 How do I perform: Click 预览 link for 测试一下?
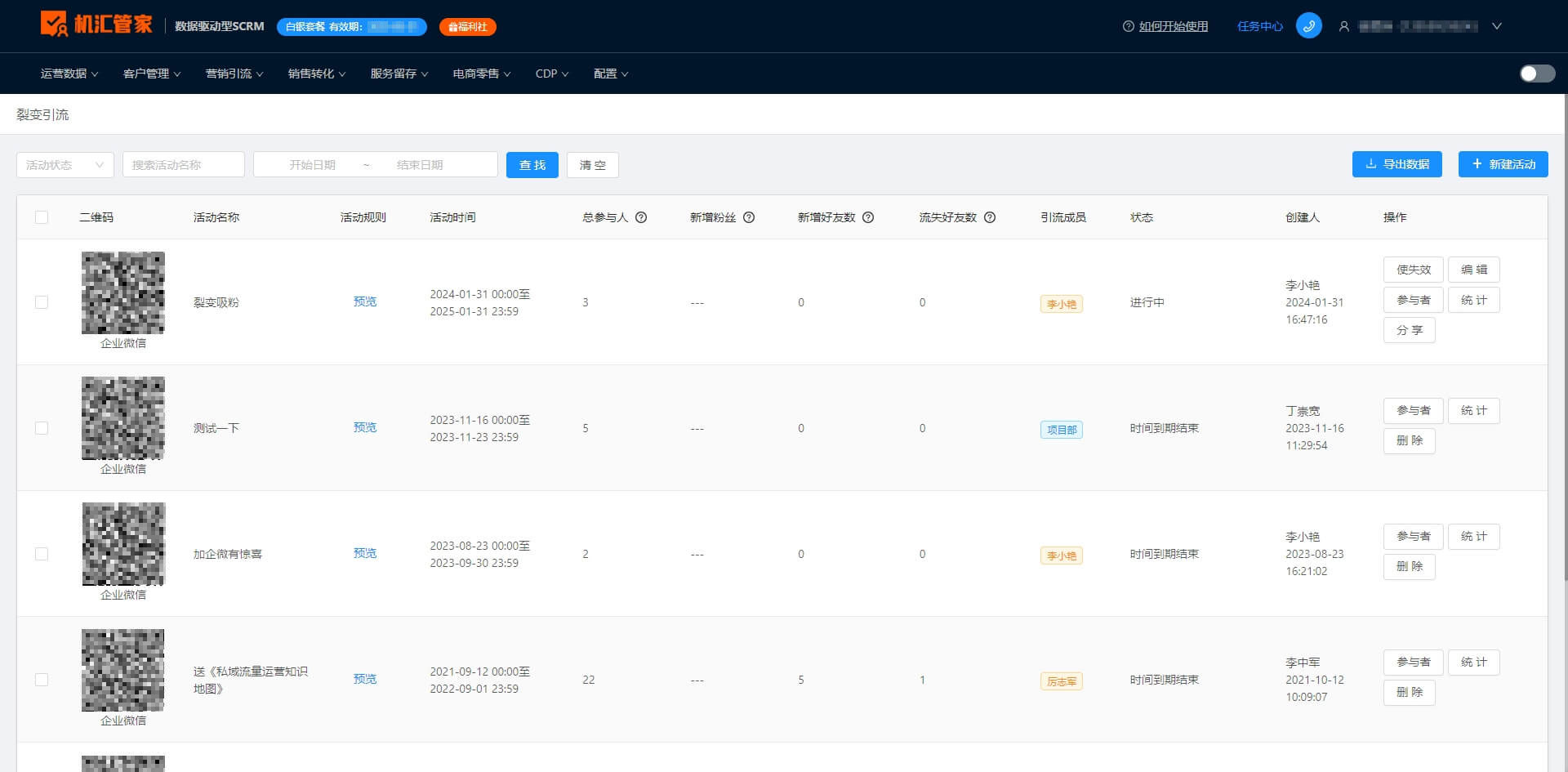[x=365, y=427]
